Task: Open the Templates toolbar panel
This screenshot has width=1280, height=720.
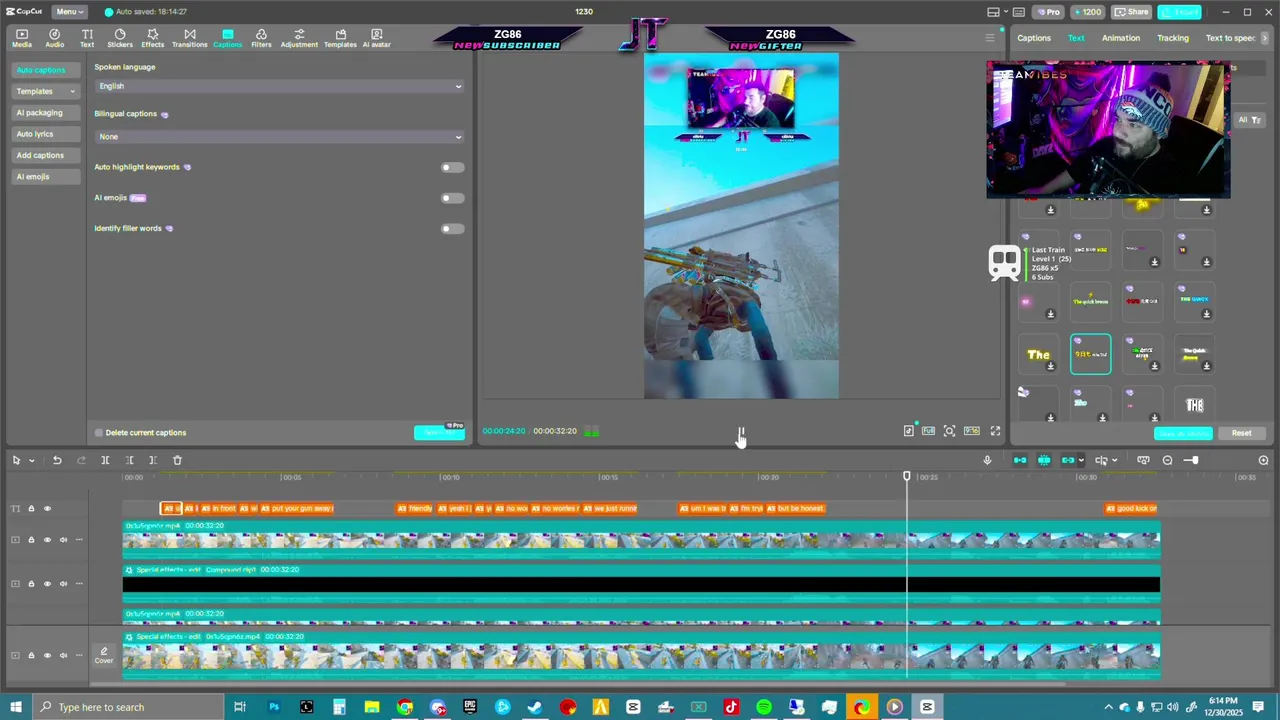Action: [x=340, y=38]
